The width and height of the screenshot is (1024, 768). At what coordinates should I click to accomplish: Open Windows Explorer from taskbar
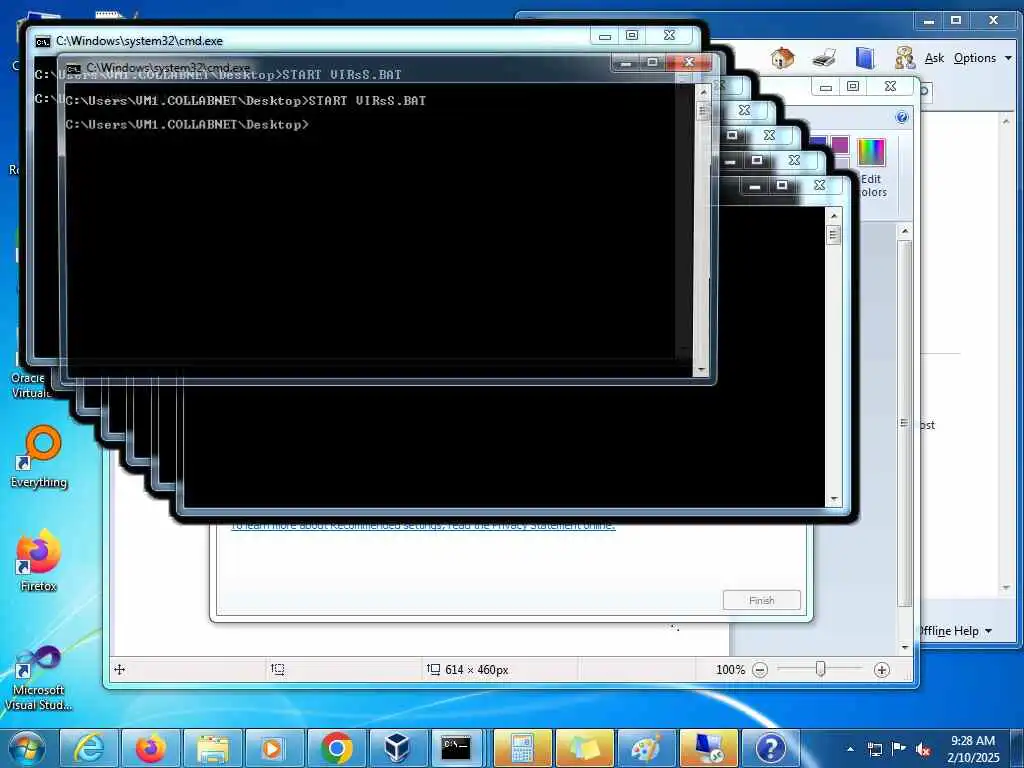click(x=213, y=748)
